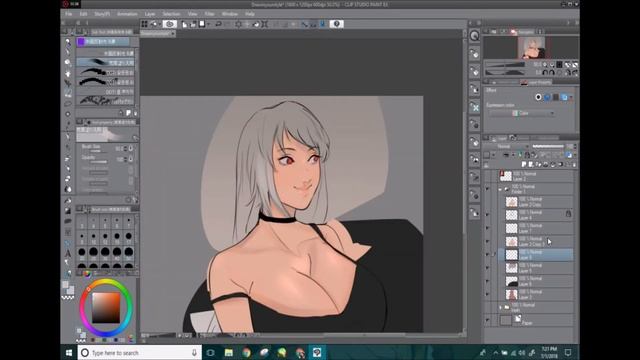Hide Layer 9 with its eye icon
This screenshot has width=640, height=360.
(487, 268)
